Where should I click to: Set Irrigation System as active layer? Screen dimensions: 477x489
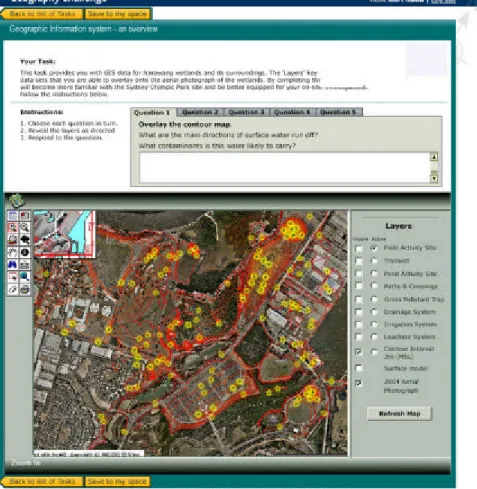pos(374,324)
